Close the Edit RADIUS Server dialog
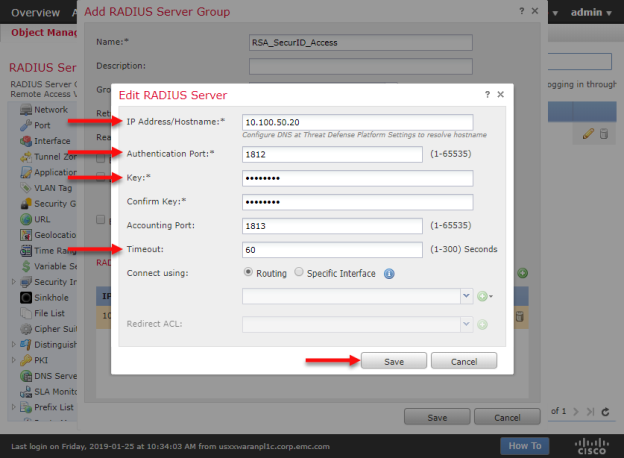This screenshot has width=624, height=458. pos(500,93)
